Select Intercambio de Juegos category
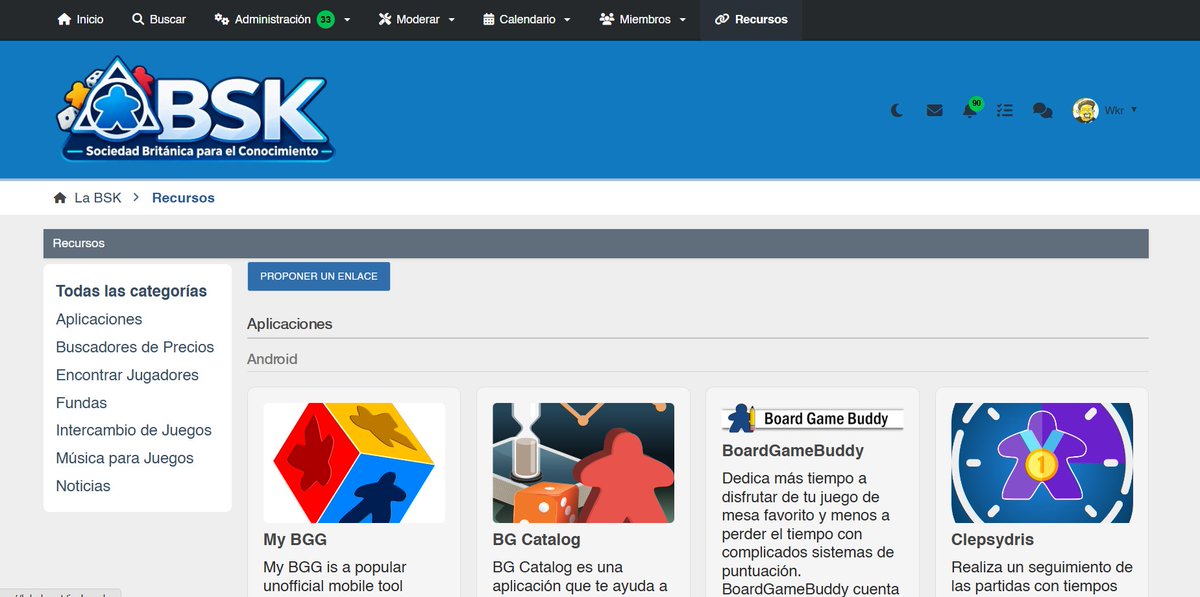Image resolution: width=1200 pixels, height=597 pixels. point(134,430)
